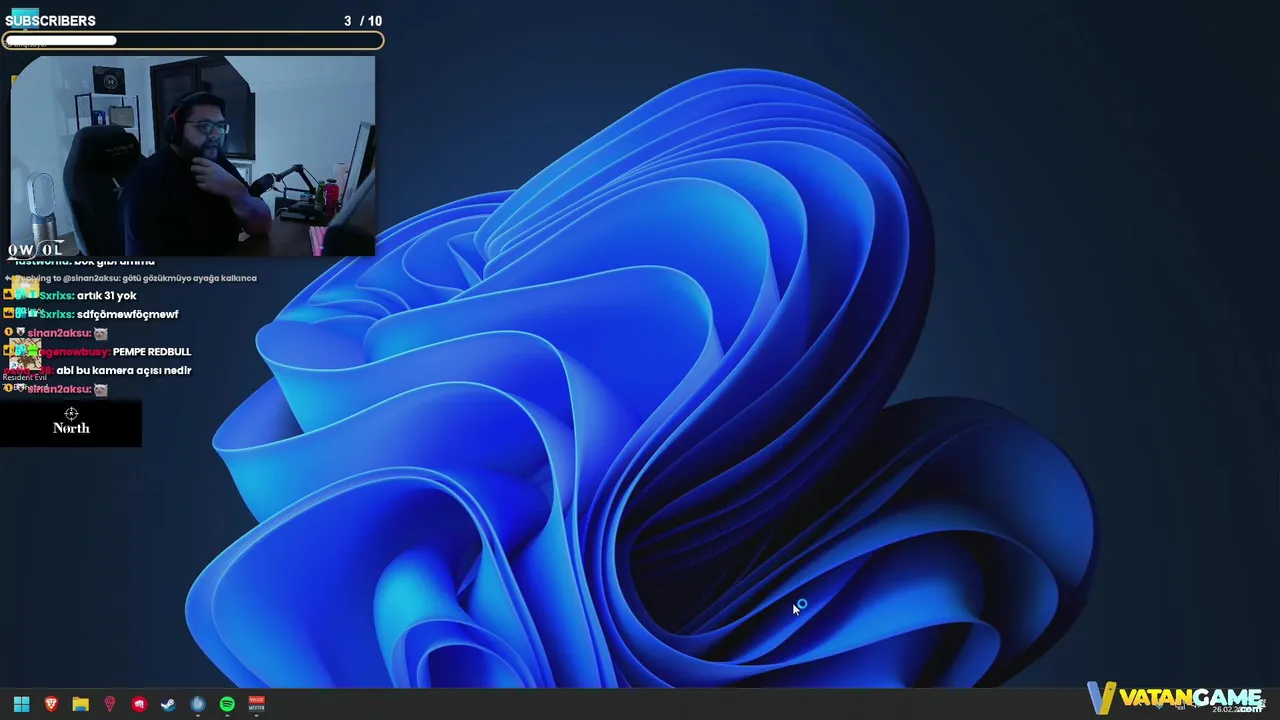The width and height of the screenshot is (1280, 720).
Task: Open the red circular taskbar app
Action: pyautogui.click(x=139, y=704)
